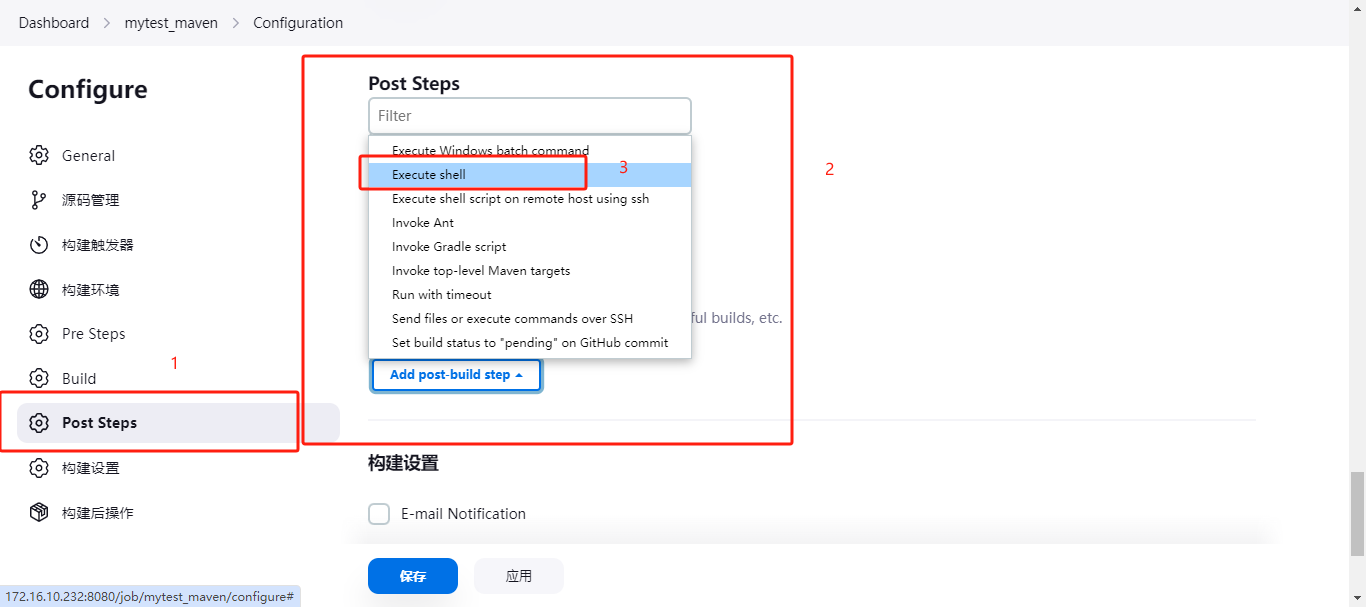Click the Pre Steps gear icon
The image size is (1366, 607).
[x=39, y=334]
